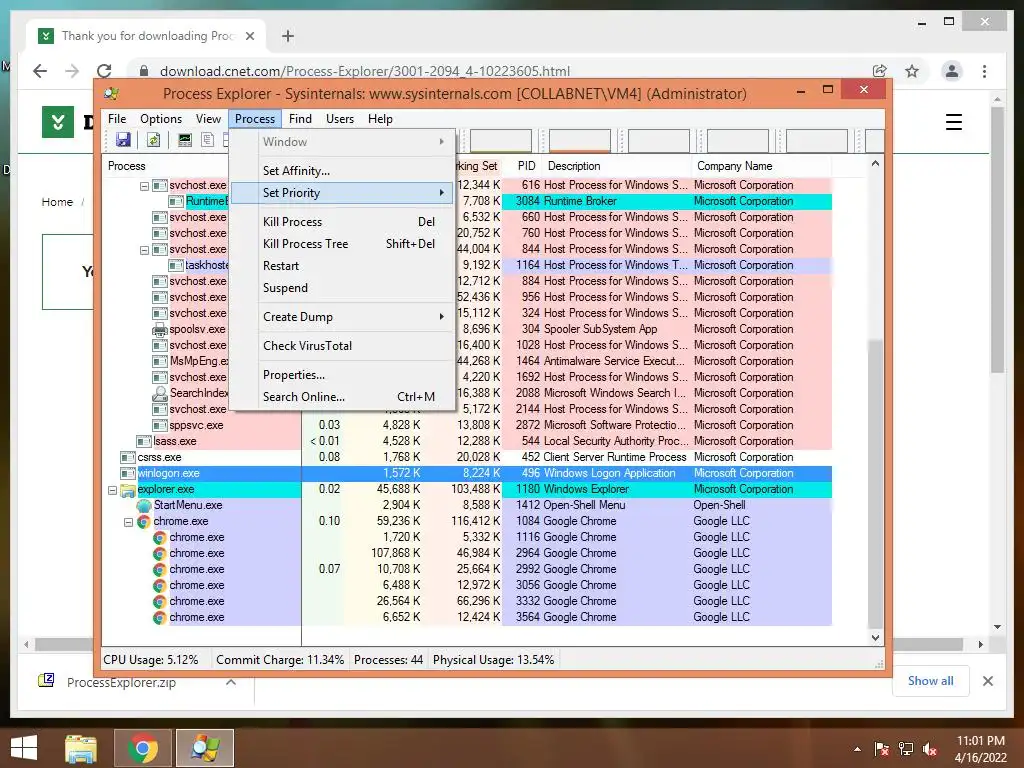Viewport: 1024px width, 768px height.
Task: Open Properties... from Process menu
Action: 343,375
